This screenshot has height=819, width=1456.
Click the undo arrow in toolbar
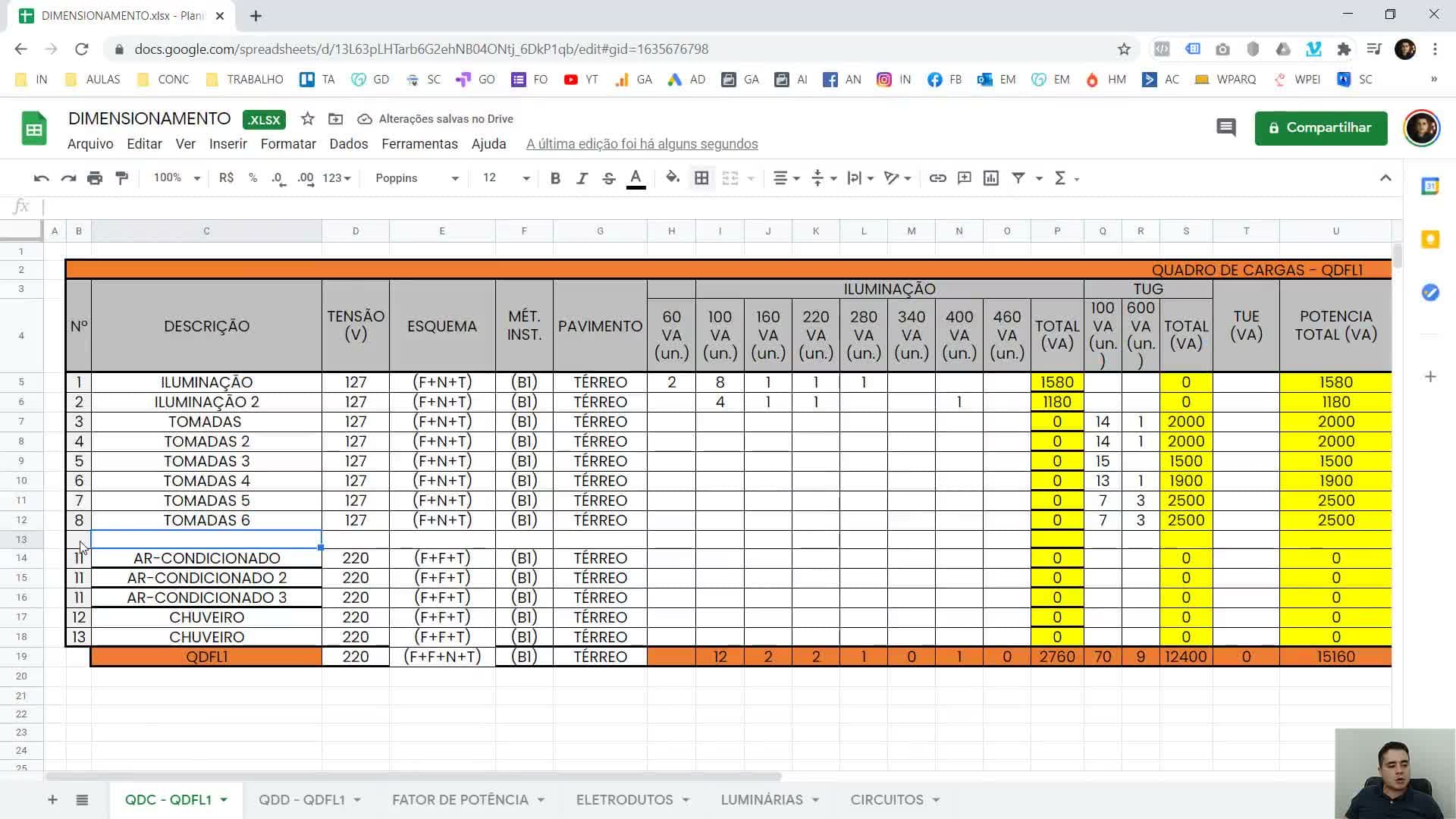(x=41, y=178)
